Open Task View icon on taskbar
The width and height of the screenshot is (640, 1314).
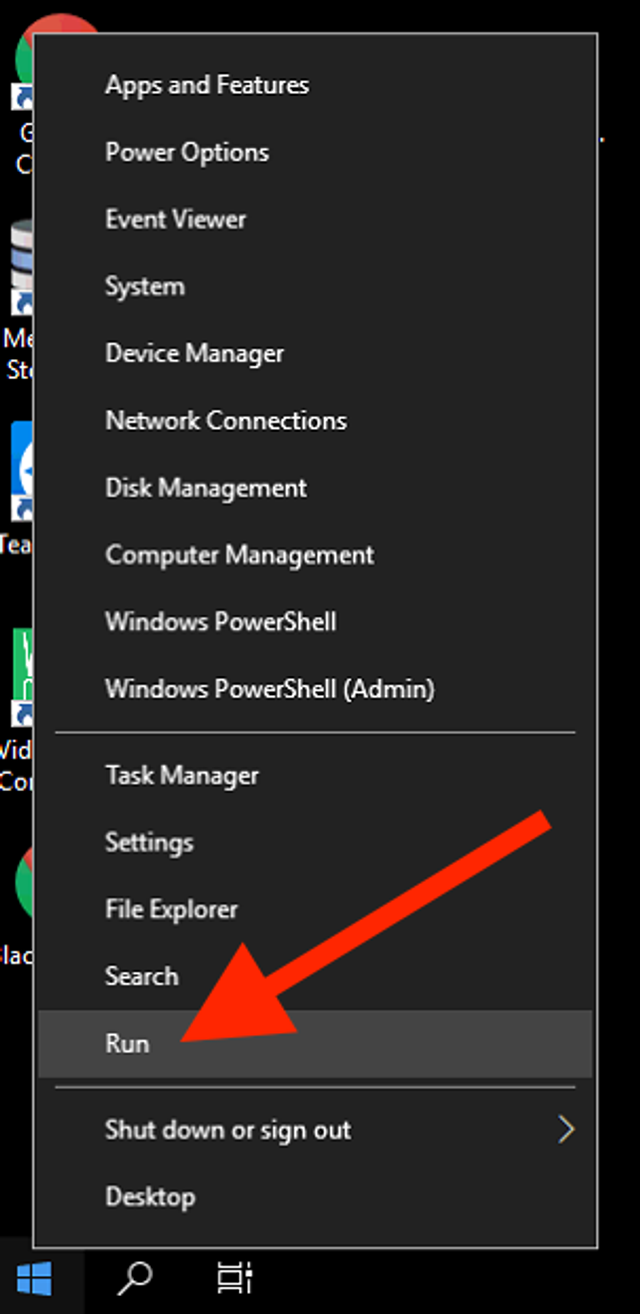point(235,1277)
